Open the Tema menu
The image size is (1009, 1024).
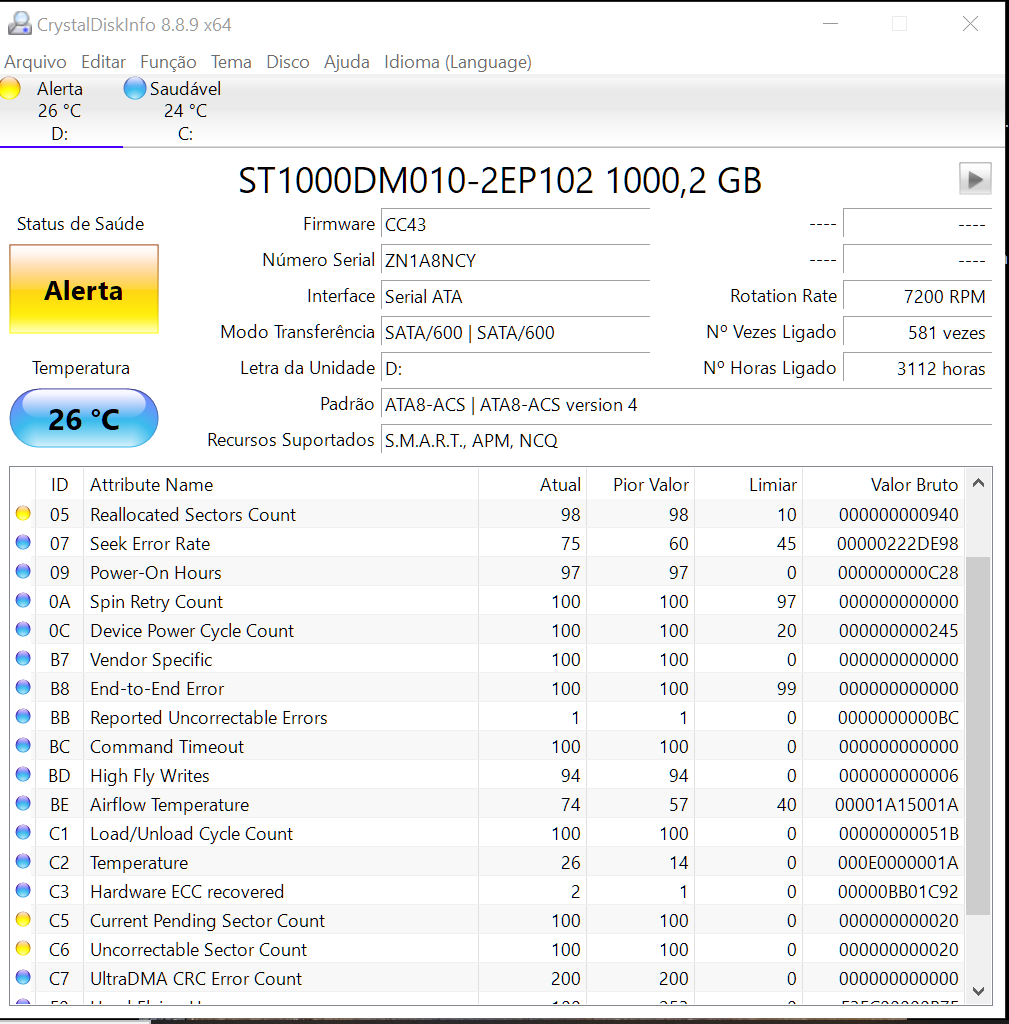(x=231, y=62)
